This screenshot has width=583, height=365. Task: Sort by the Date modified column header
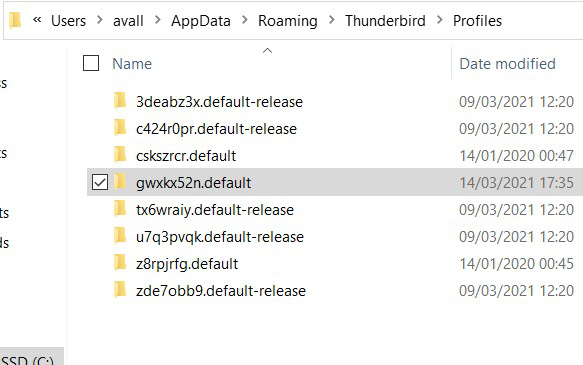pyautogui.click(x=508, y=64)
